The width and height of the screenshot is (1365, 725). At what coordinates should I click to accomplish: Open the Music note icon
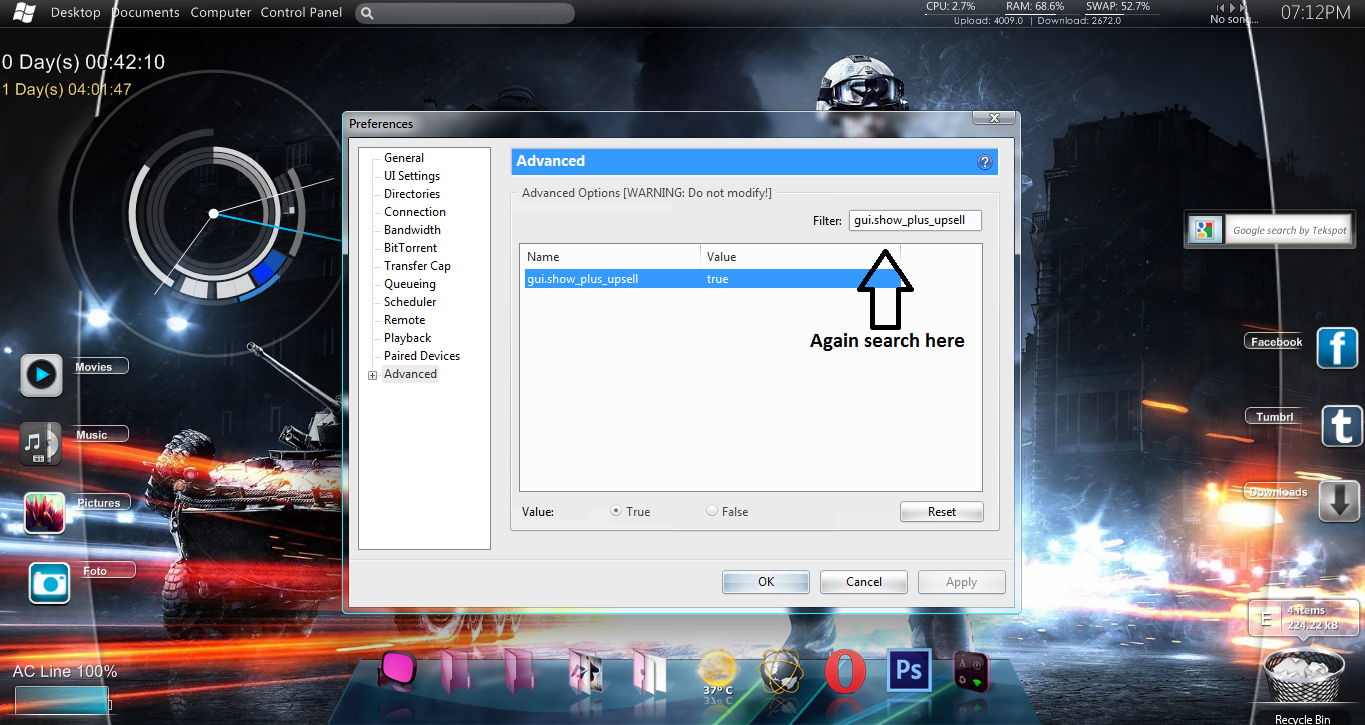point(40,444)
